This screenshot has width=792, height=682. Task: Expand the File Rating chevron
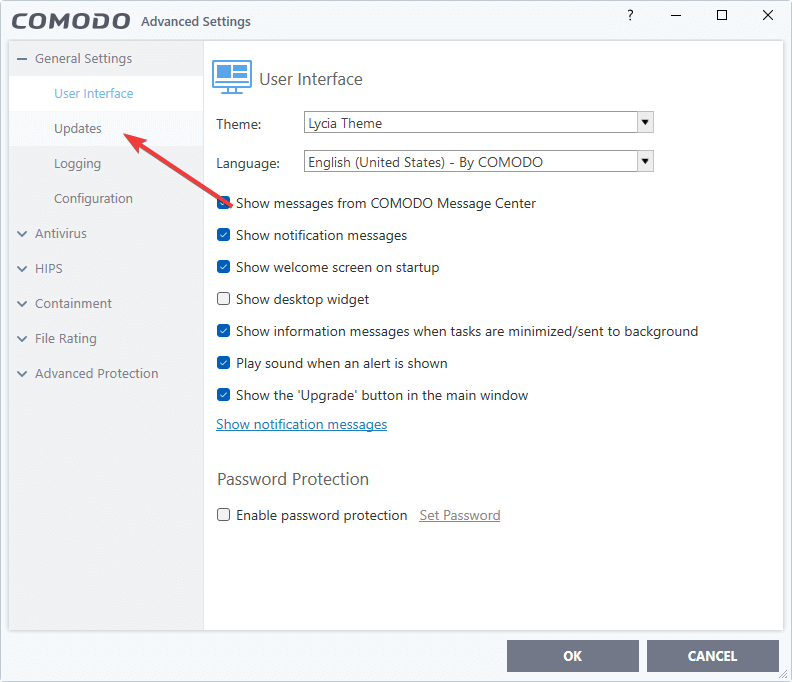coord(22,338)
